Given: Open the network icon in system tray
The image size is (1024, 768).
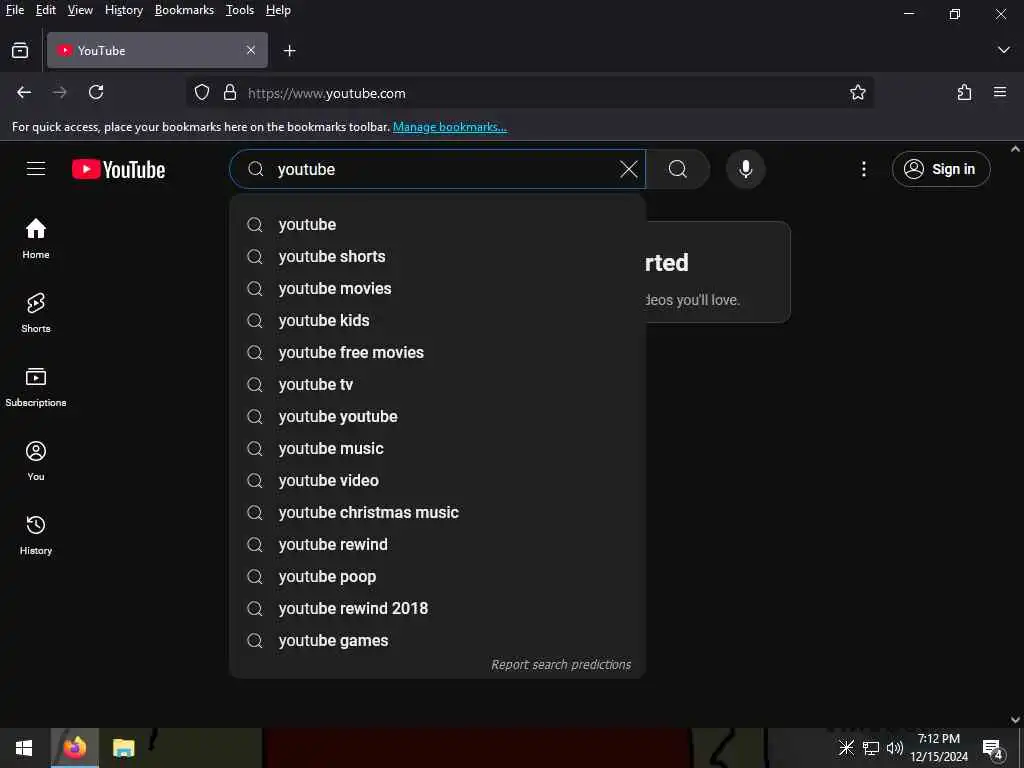Looking at the screenshot, I should [x=871, y=748].
